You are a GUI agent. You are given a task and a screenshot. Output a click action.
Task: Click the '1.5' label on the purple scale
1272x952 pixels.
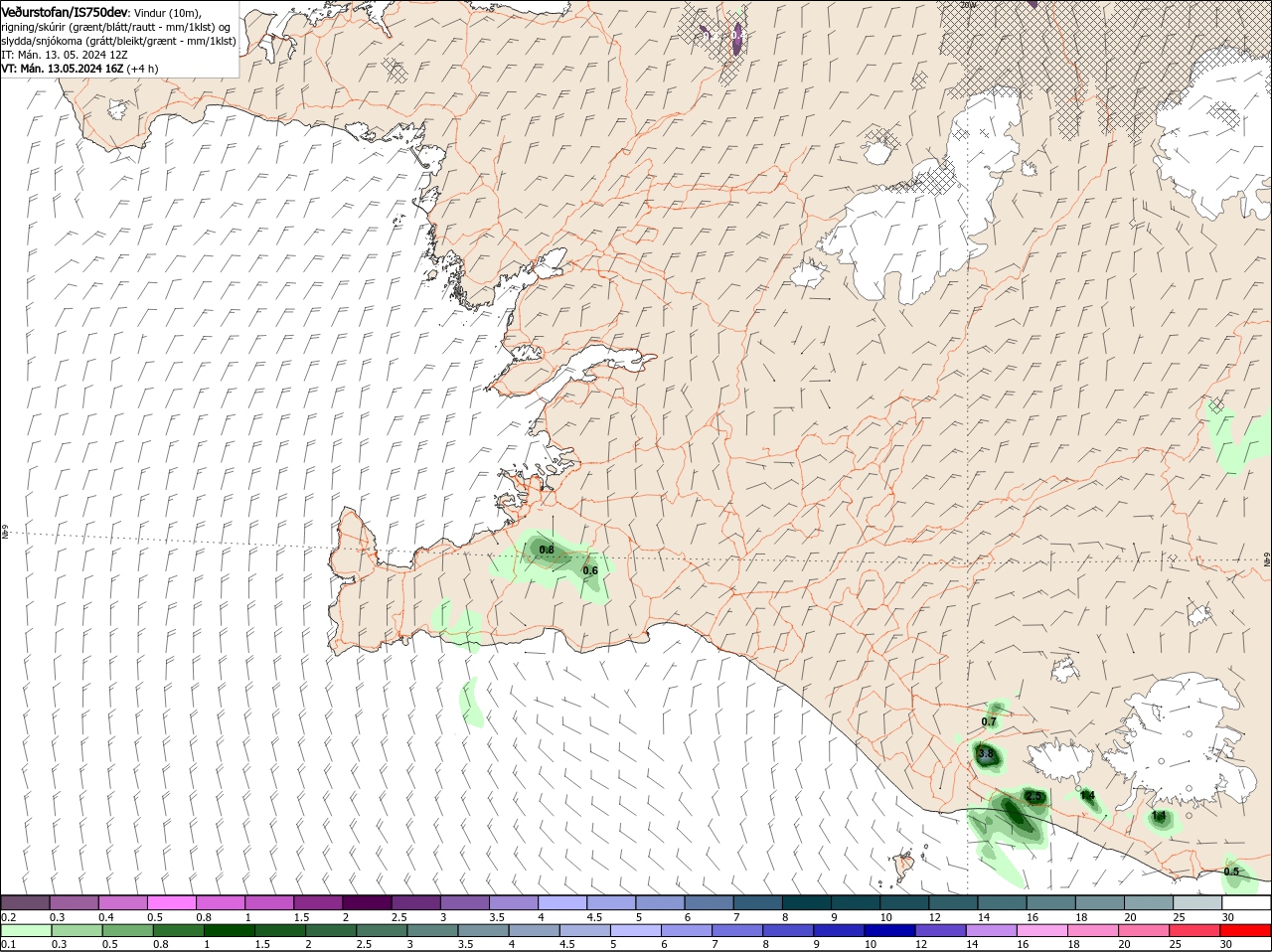[302, 917]
